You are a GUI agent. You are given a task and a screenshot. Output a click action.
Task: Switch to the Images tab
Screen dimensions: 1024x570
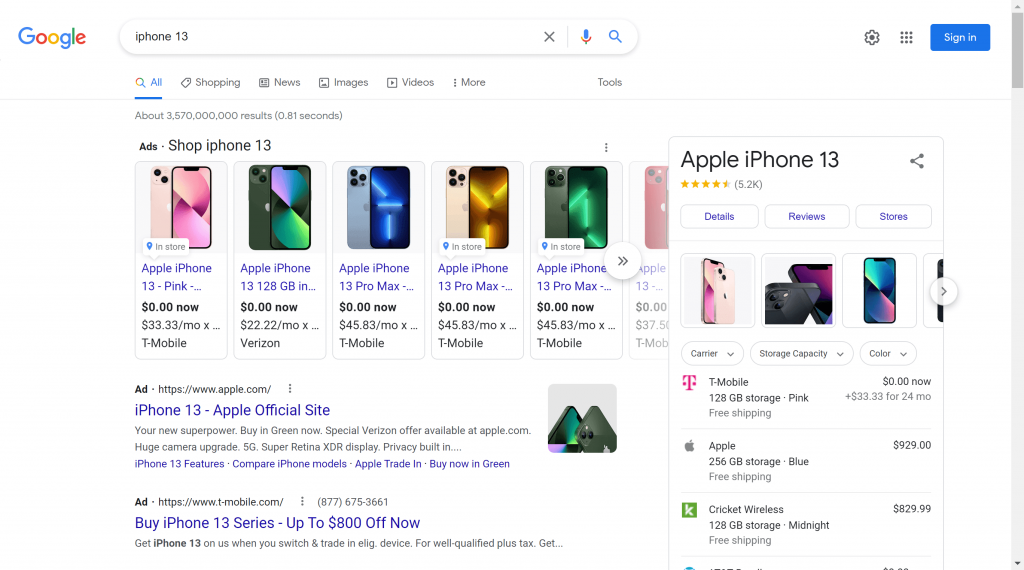[344, 82]
